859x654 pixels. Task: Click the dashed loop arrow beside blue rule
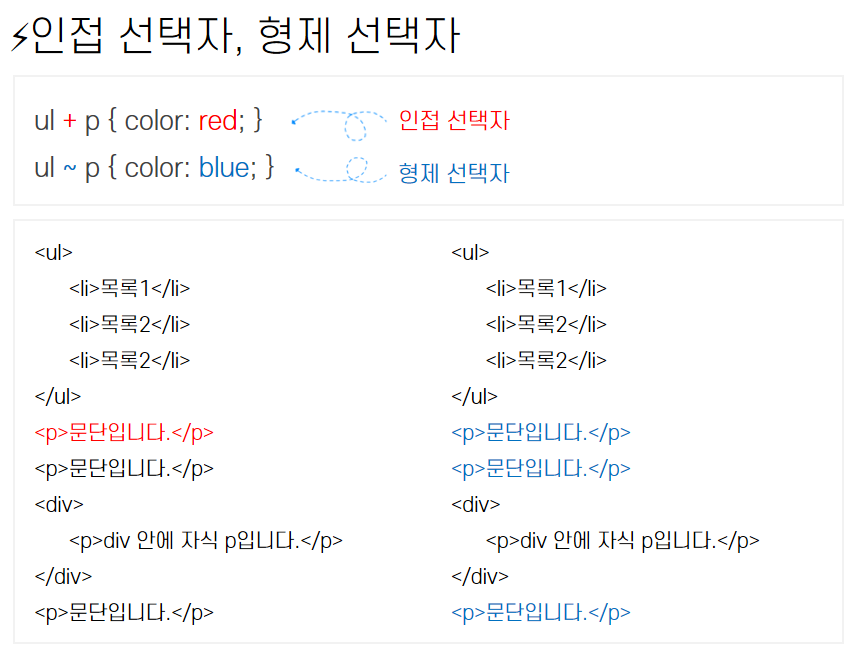click(x=341, y=169)
